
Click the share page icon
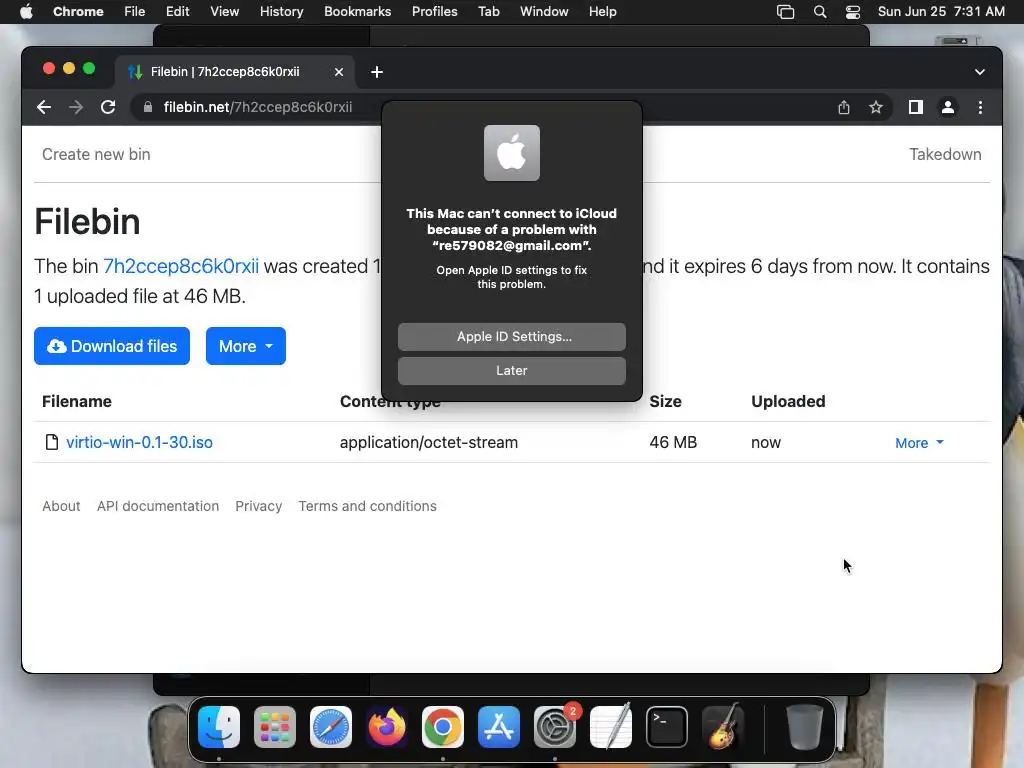pyautogui.click(x=844, y=107)
